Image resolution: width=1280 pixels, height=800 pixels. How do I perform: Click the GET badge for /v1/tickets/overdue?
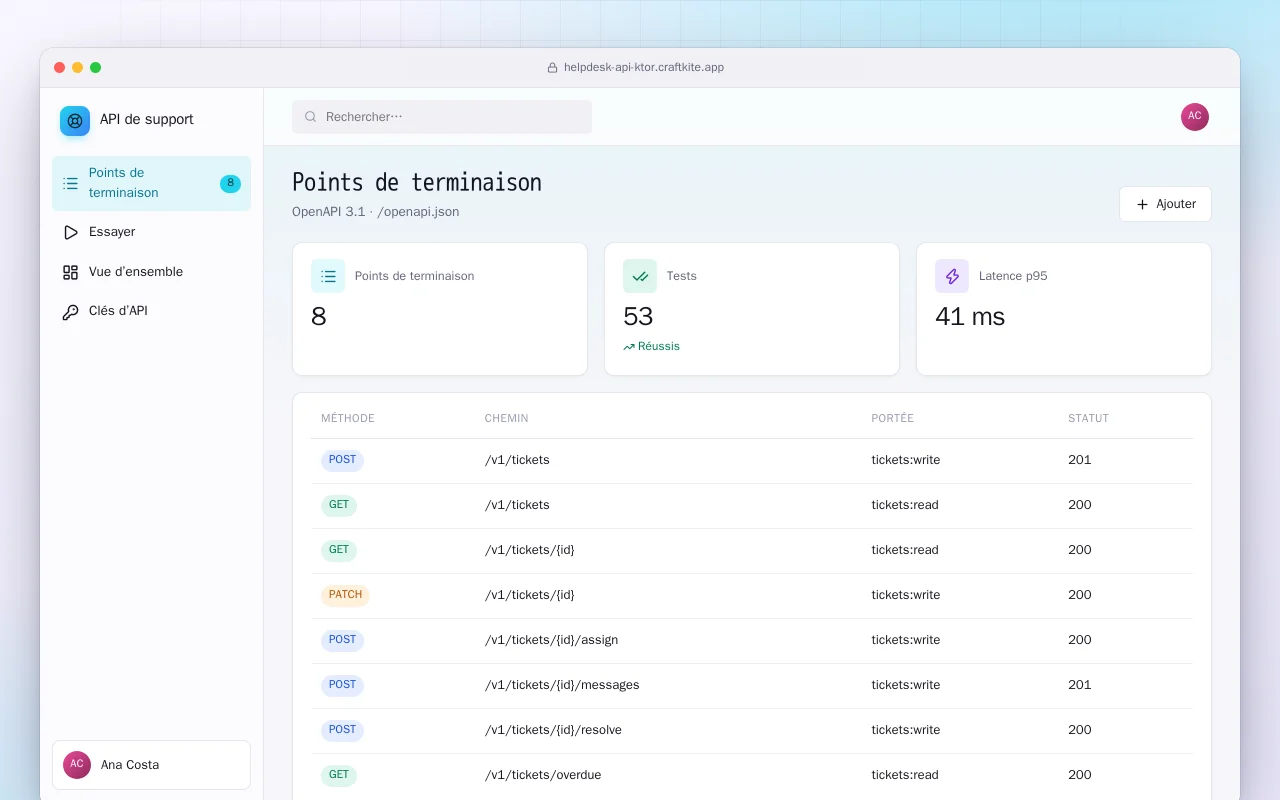[339, 775]
